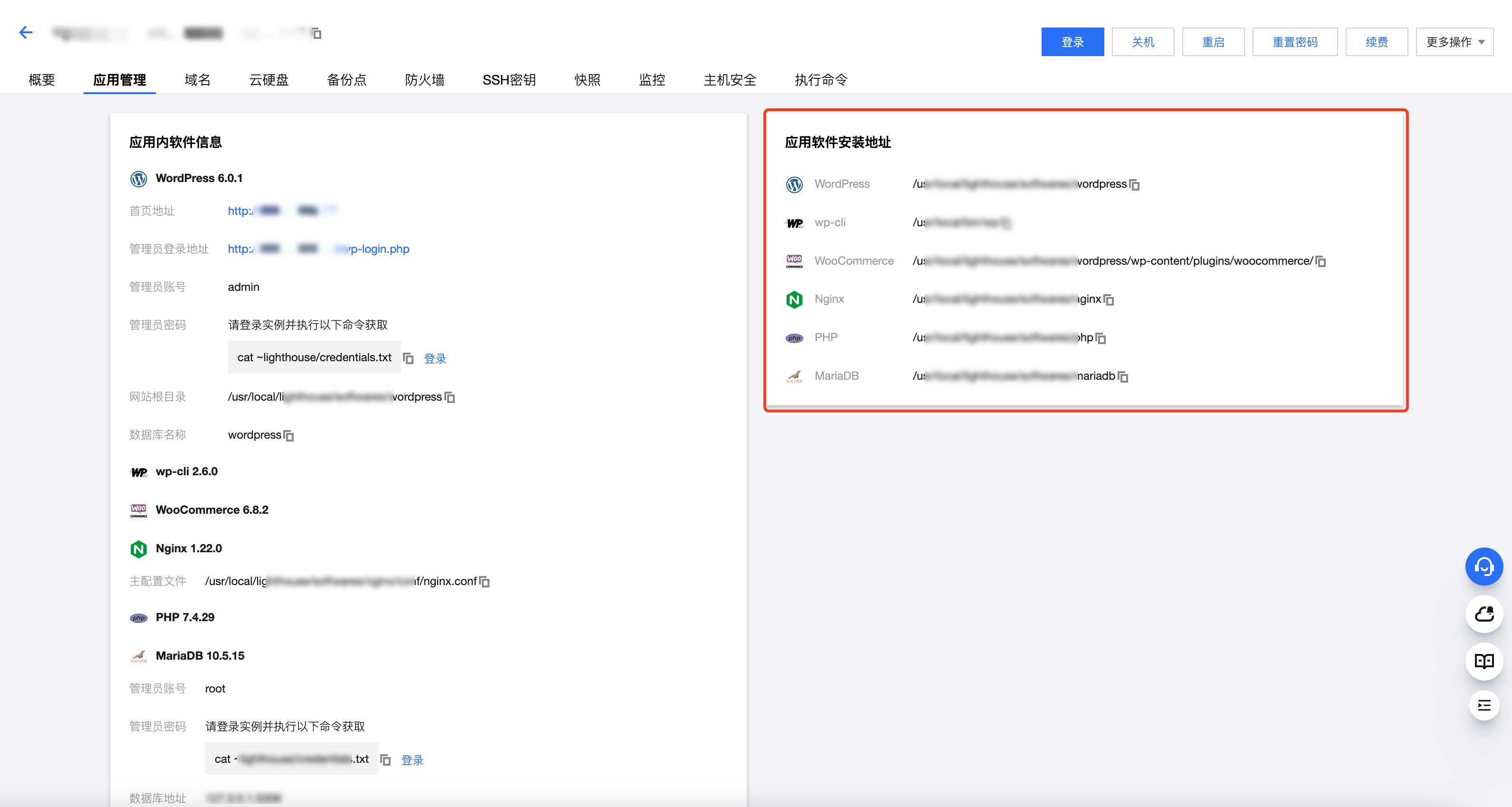
Task: Copy the nginx.conf main config path
Action: [x=484, y=582]
